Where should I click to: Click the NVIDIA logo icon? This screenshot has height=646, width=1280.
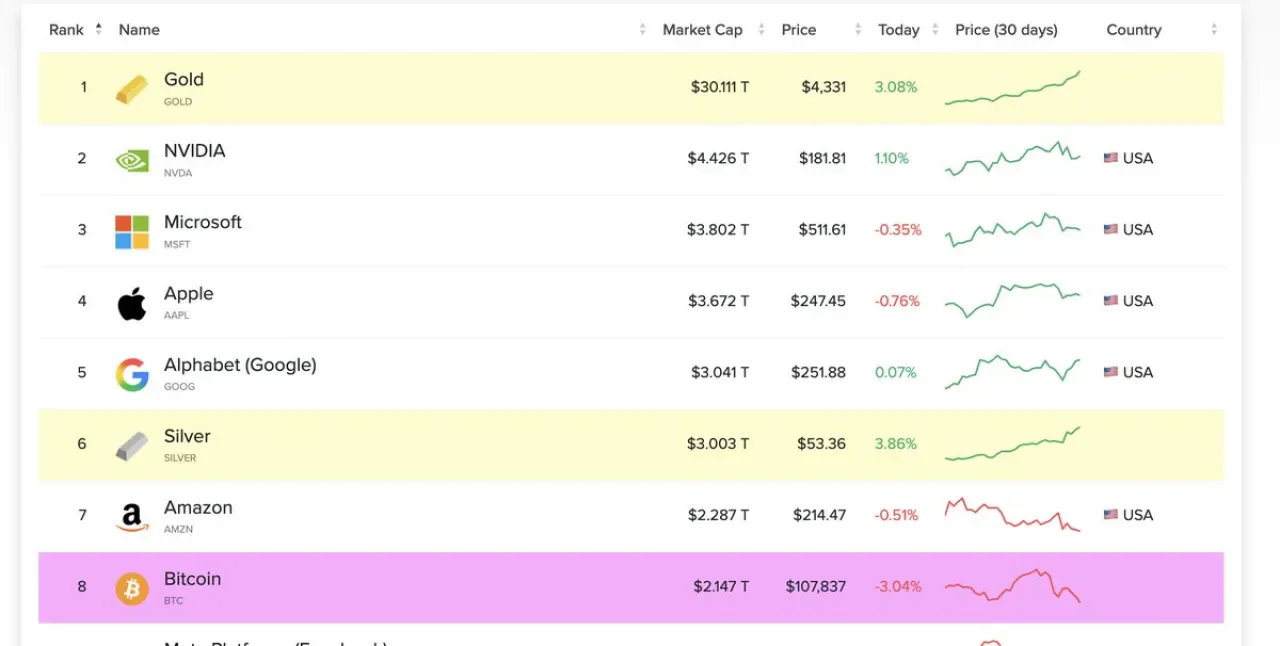(x=132, y=159)
